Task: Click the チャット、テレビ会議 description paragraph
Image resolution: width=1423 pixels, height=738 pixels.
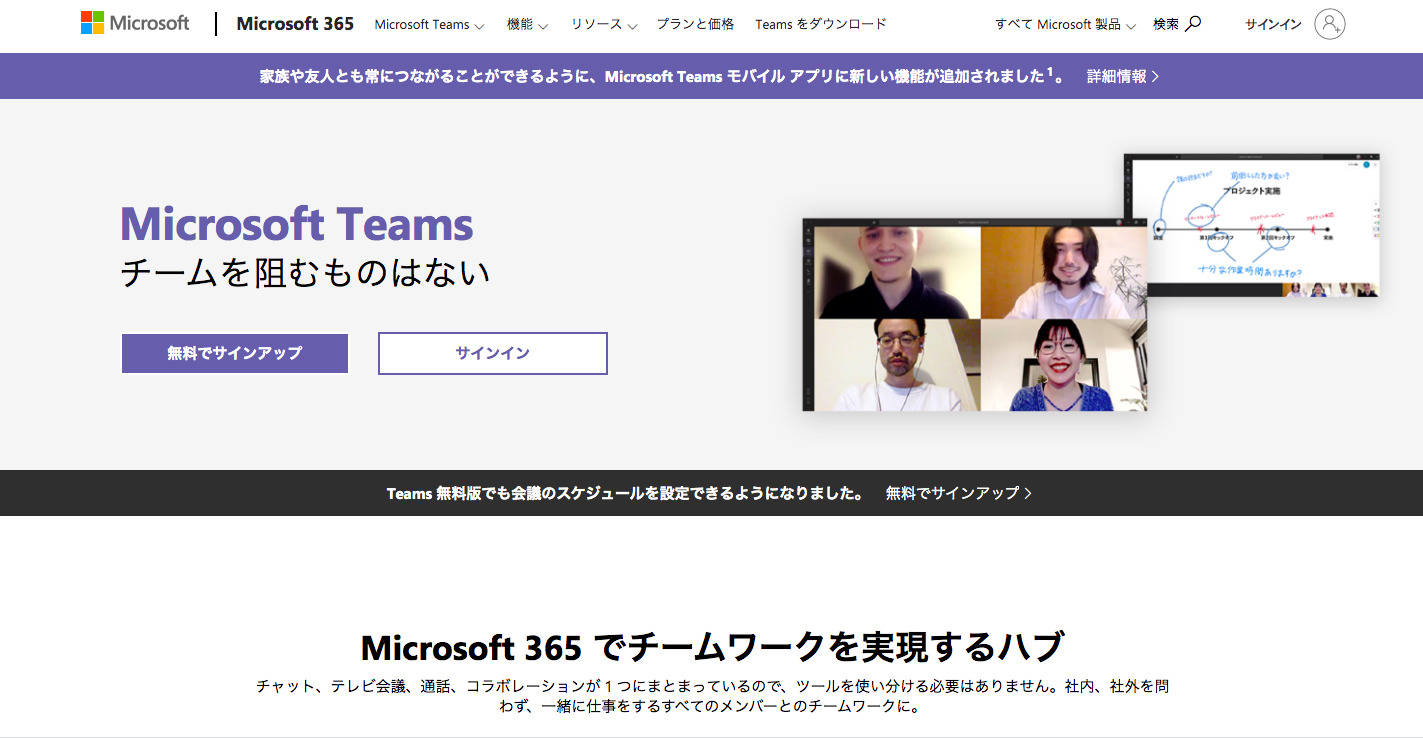Action: [x=712, y=696]
